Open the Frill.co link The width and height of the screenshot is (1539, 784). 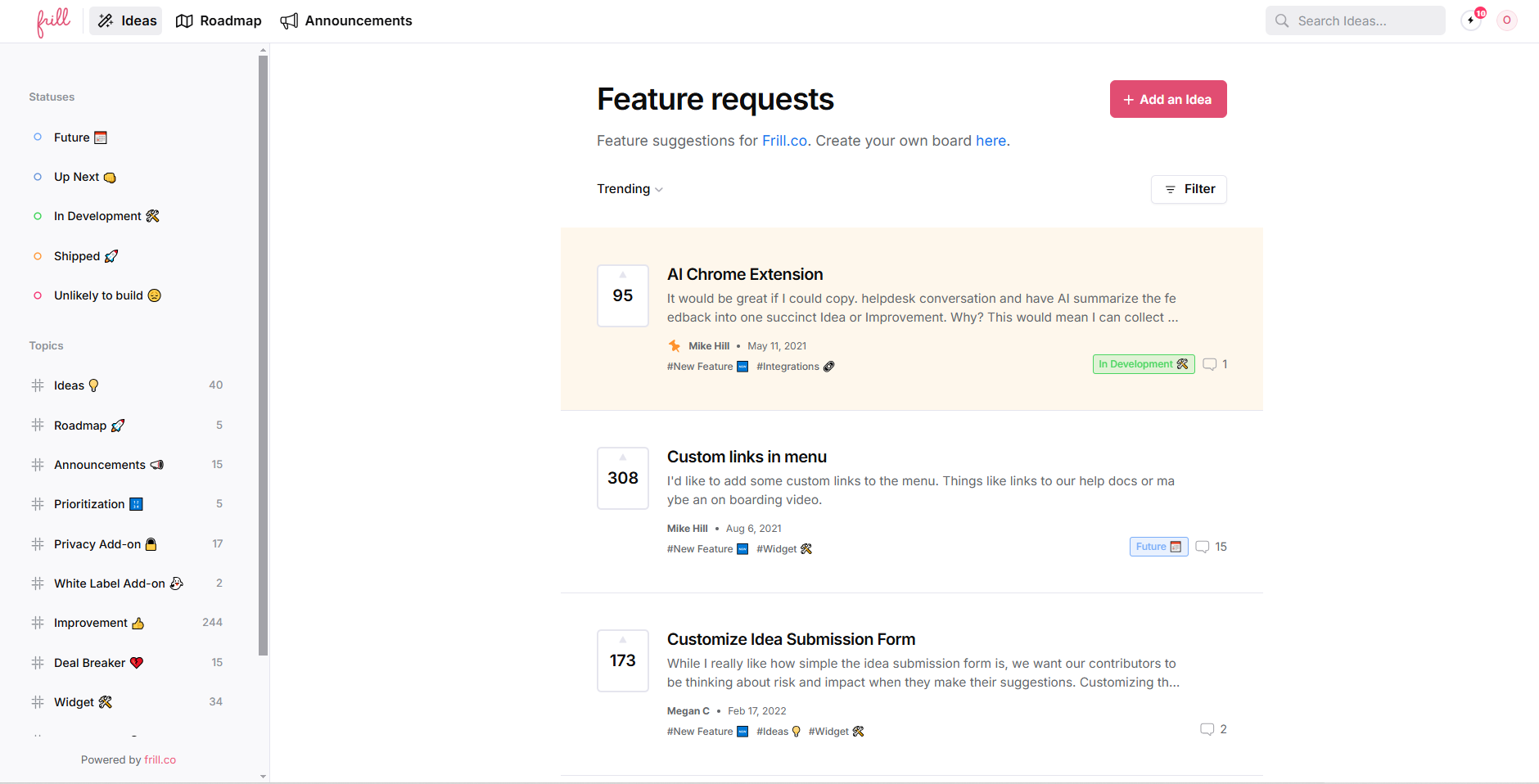[x=784, y=141]
